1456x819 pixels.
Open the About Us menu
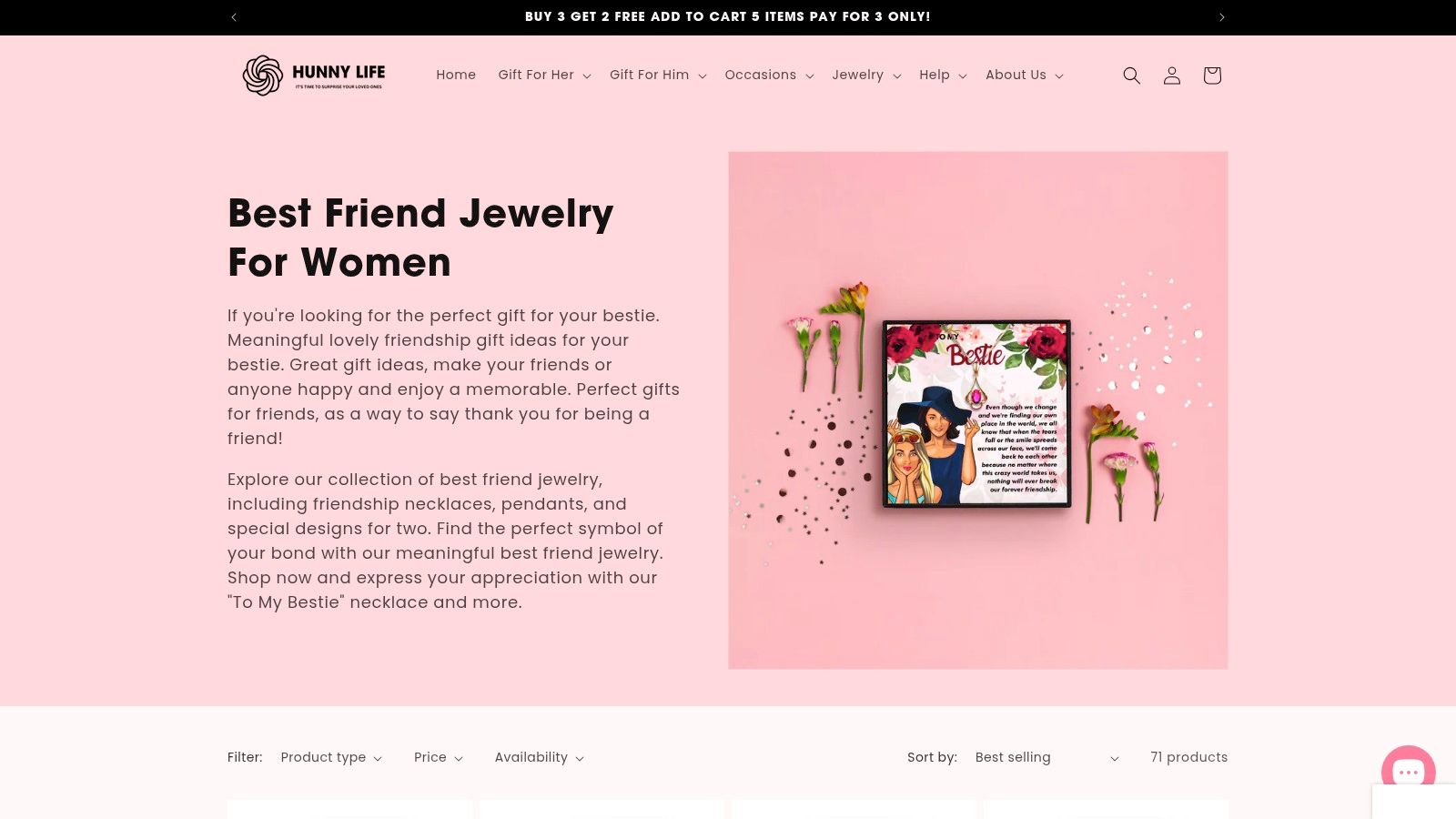coord(1025,76)
